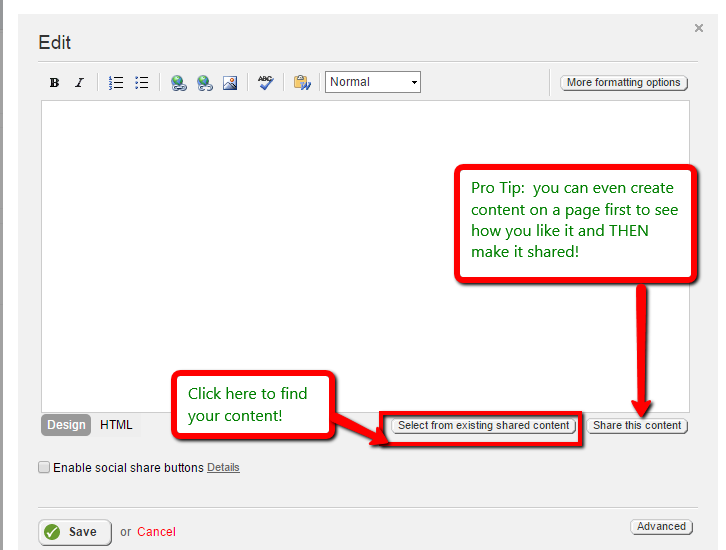
Task: Click the remove hyperlink icon
Action: pos(204,83)
